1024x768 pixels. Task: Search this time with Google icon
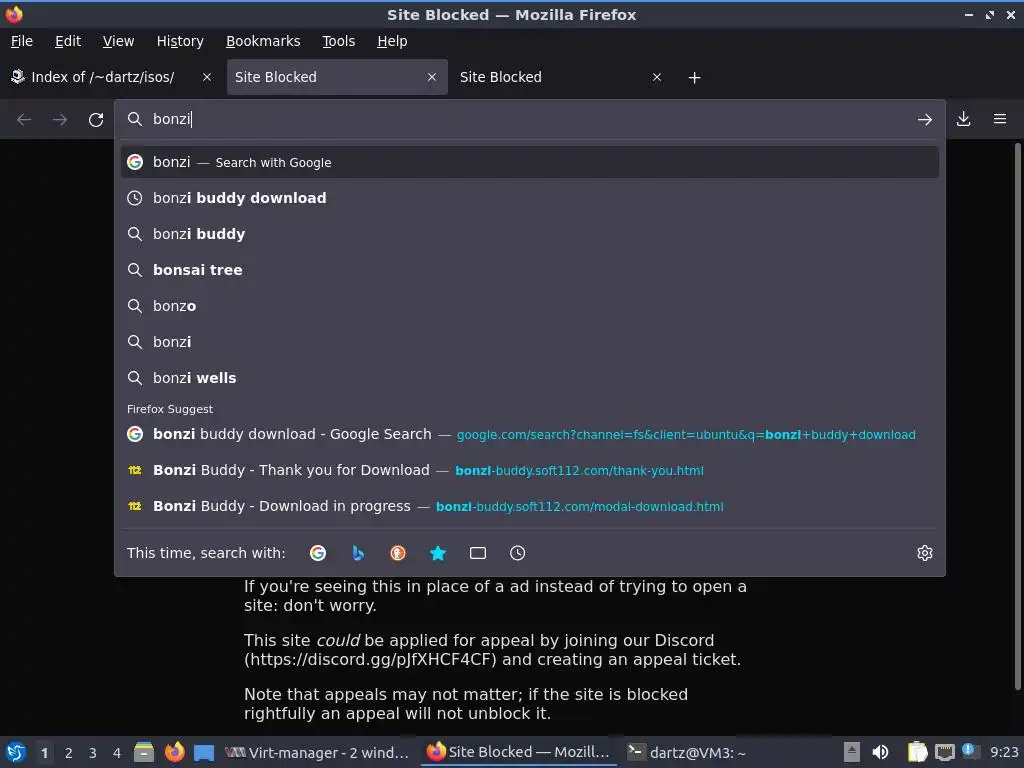[318, 553]
